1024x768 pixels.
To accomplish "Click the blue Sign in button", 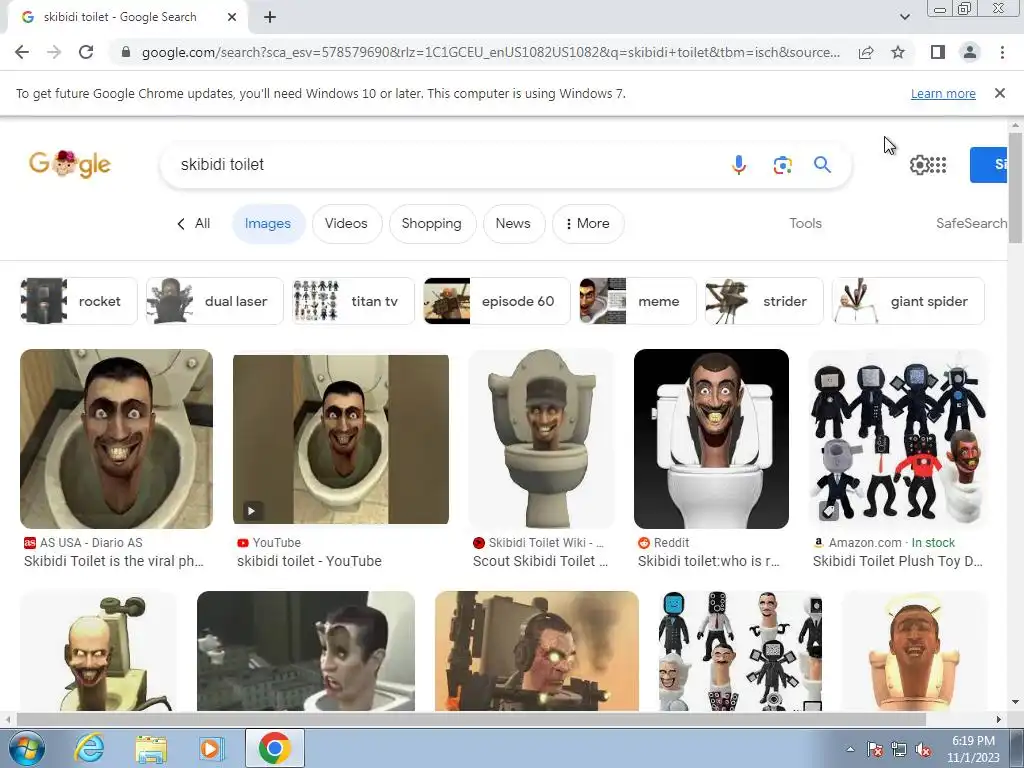I will pos(989,165).
